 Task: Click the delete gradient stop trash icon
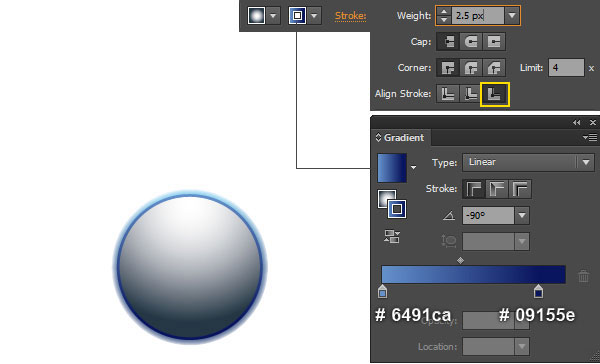click(x=583, y=276)
